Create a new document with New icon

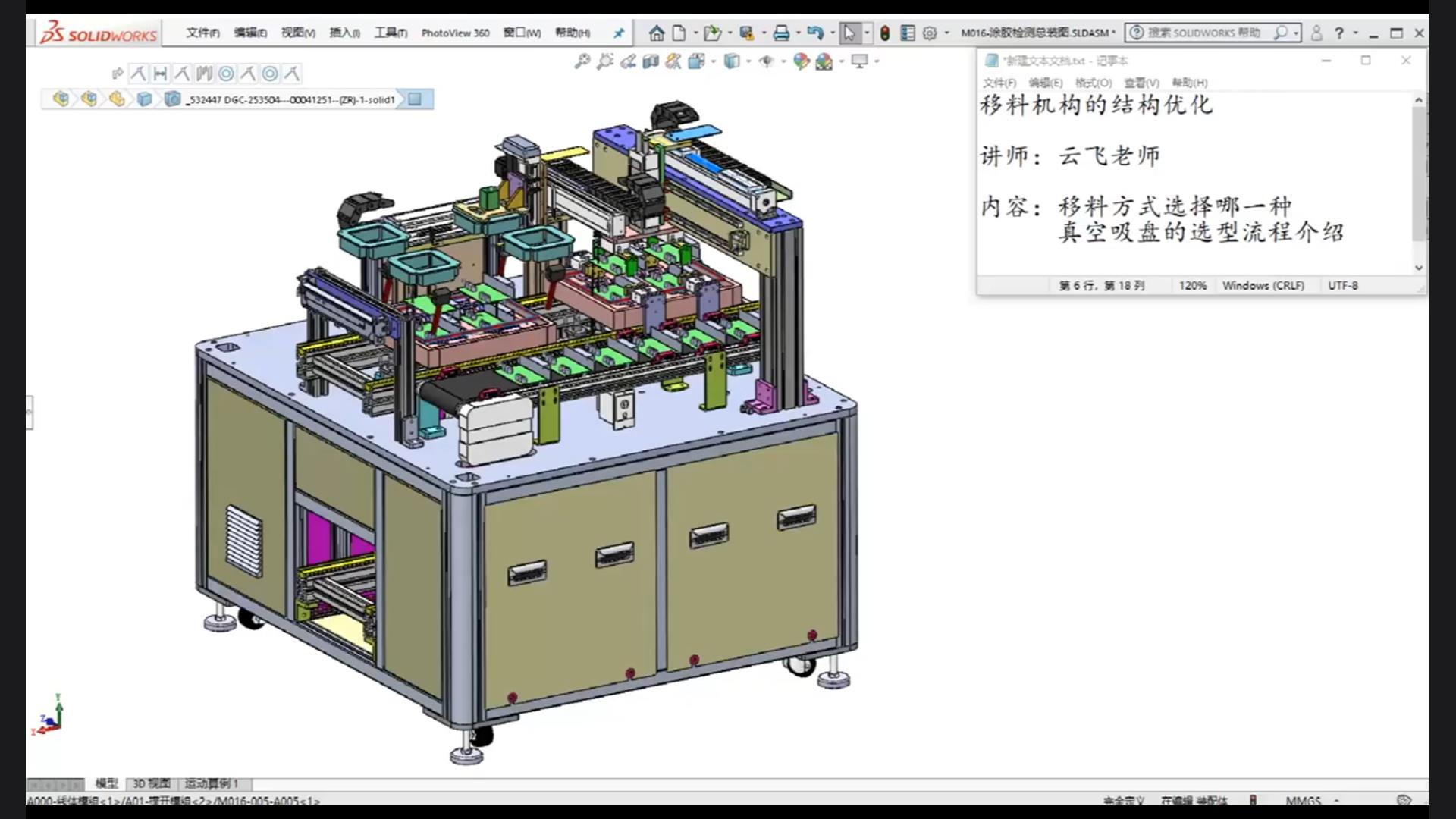(x=679, y=33)
